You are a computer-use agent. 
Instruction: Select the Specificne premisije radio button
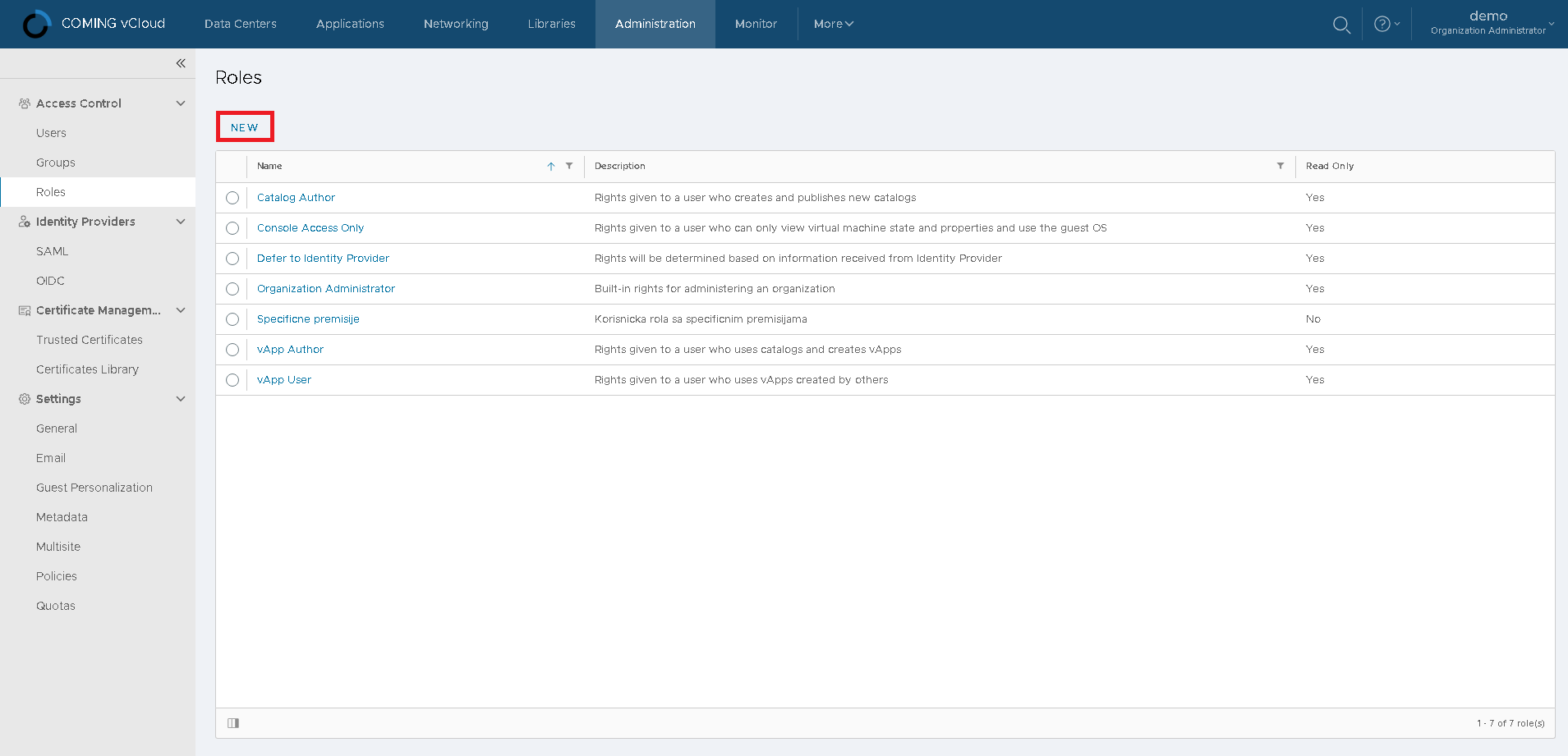(x=232, y=319)
